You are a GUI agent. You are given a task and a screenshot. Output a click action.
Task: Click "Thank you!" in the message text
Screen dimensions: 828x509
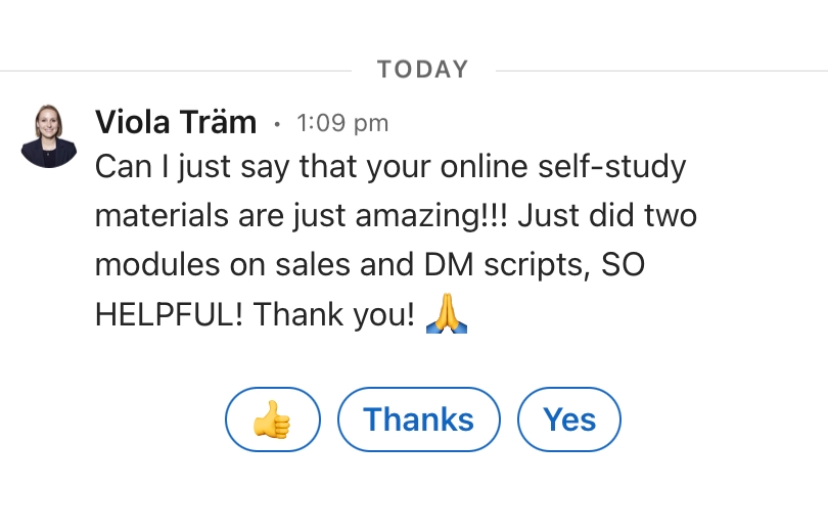point(334,314)
